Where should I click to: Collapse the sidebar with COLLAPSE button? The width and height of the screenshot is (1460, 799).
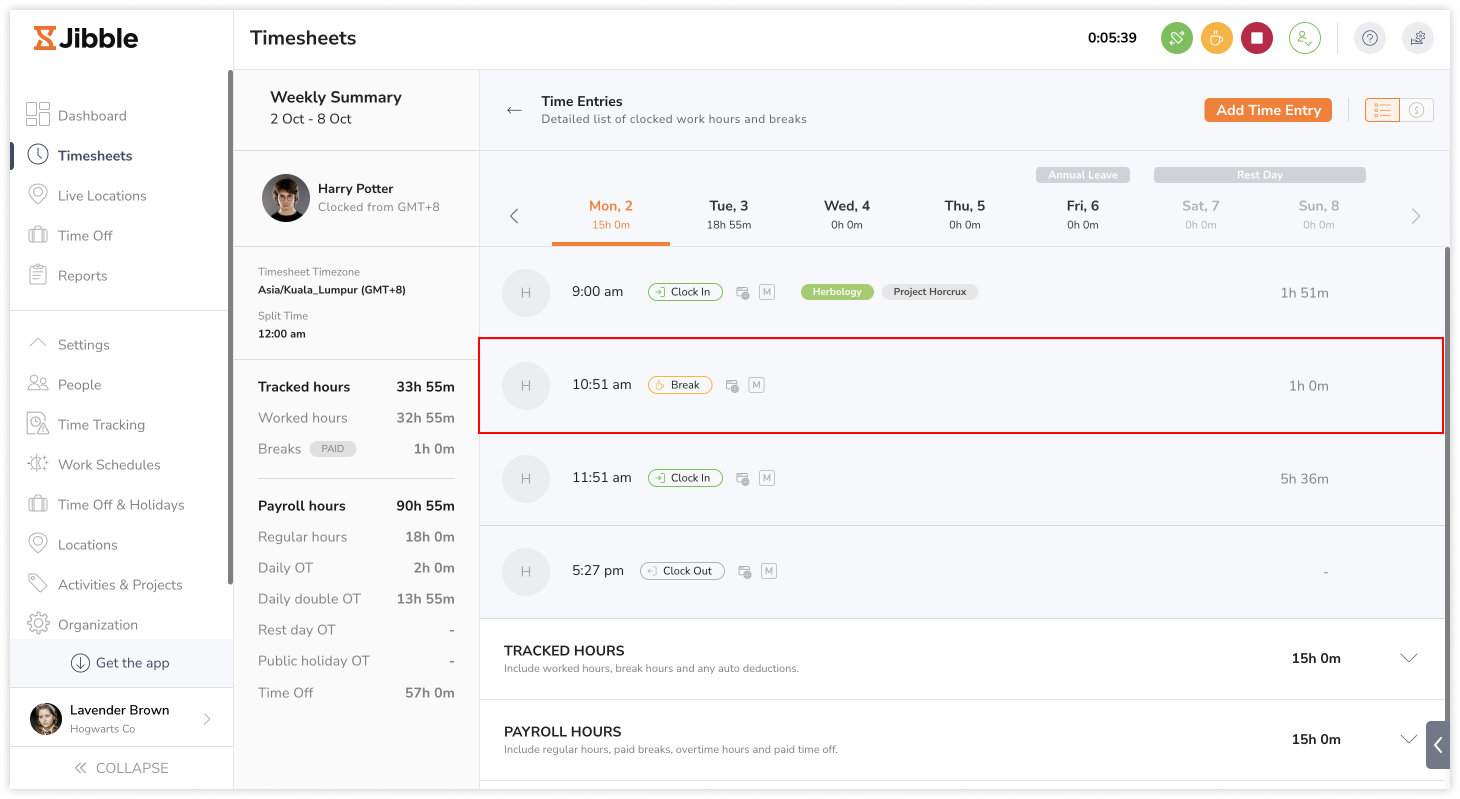[121, 768]
